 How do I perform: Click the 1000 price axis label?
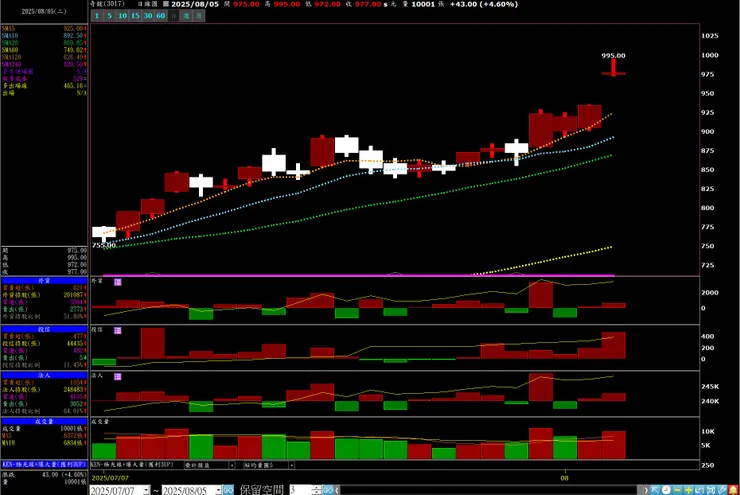(709, 55)
